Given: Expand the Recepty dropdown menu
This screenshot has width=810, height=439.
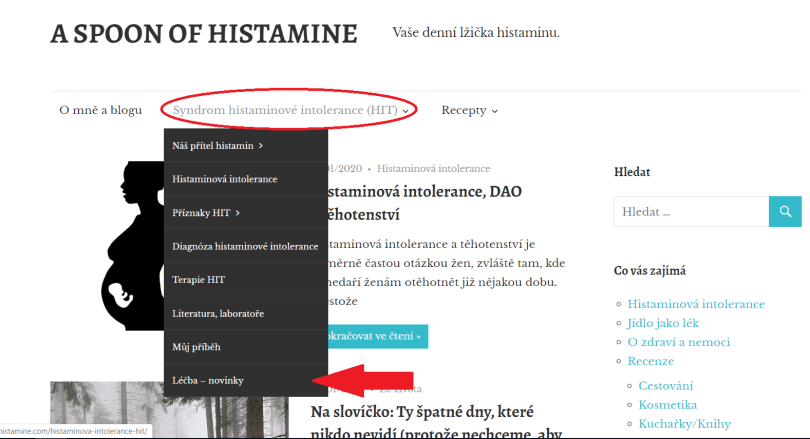Looking at the screenshot, I should pos(469,110).
